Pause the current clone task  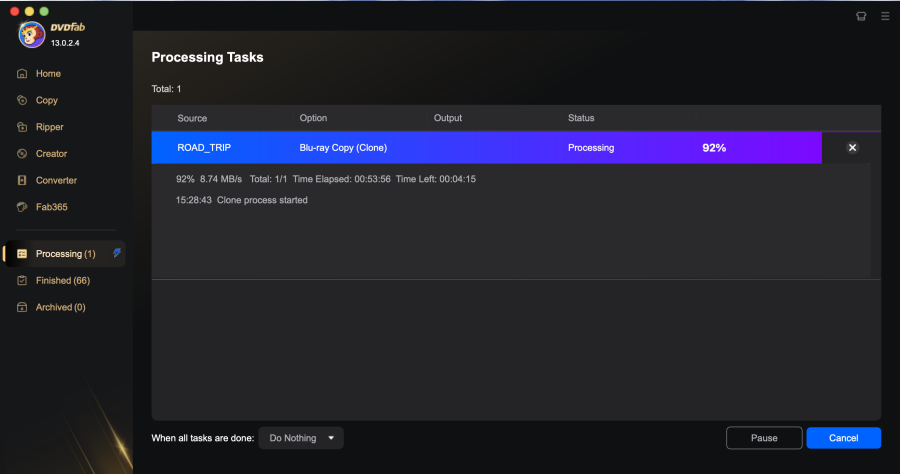(x=764, y=438)
